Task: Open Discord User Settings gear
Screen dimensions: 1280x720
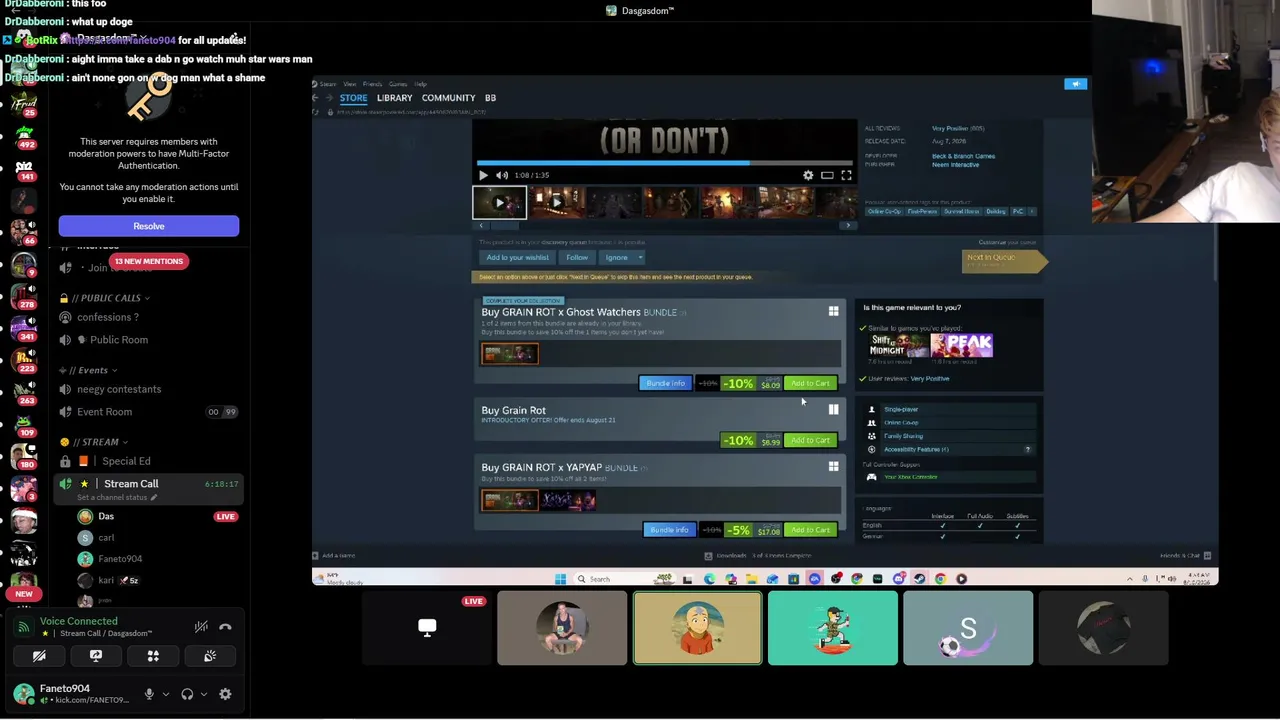Action: point(225,694)
